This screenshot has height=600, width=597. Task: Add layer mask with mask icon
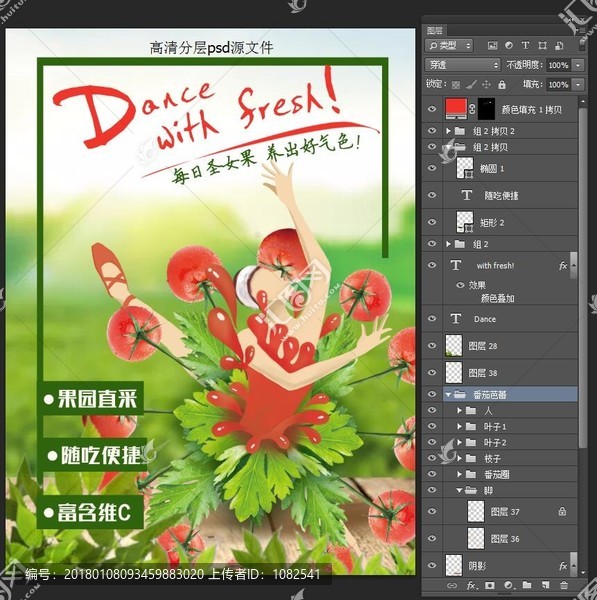point(489,585)
